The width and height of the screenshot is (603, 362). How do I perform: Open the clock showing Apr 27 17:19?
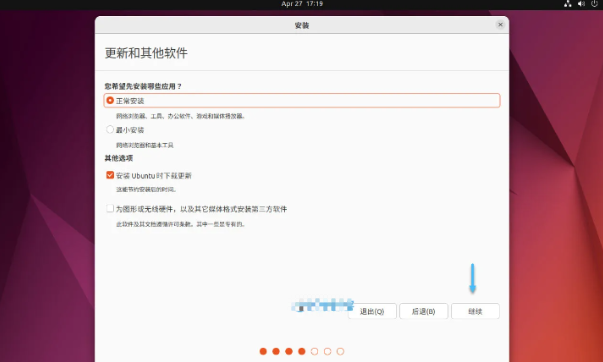[302, 4]
